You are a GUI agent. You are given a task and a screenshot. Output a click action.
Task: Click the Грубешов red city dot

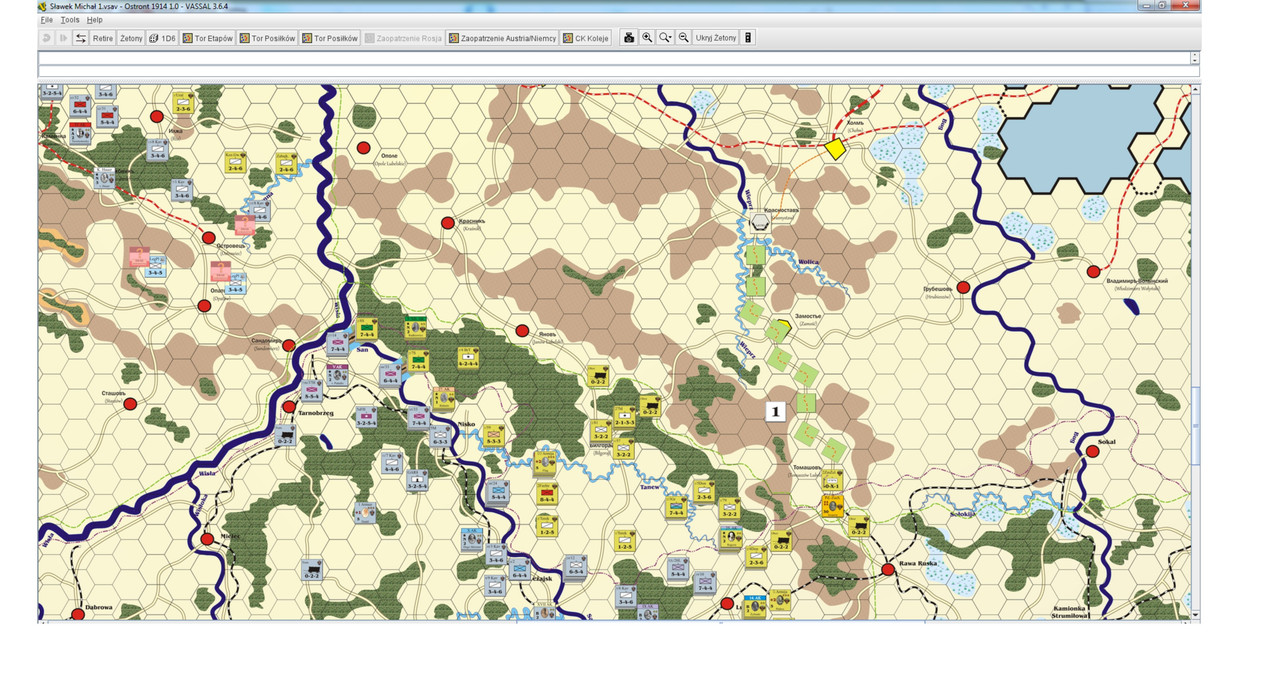point(963,287)
